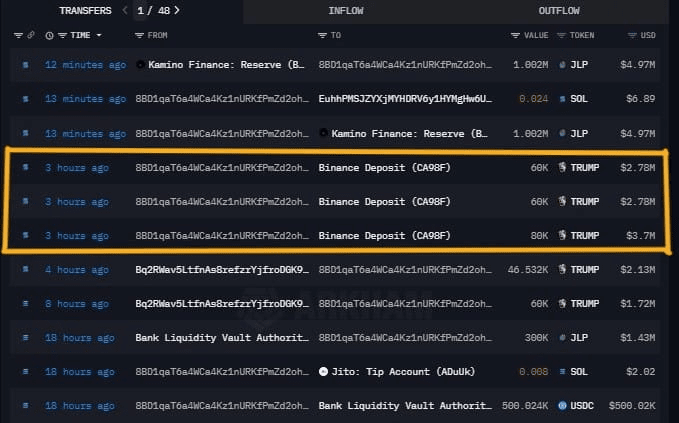Image resolution: width=679 pixels, height=423 pixels.
Task: Click the $1.72M USD value
Action: point(637,304)
